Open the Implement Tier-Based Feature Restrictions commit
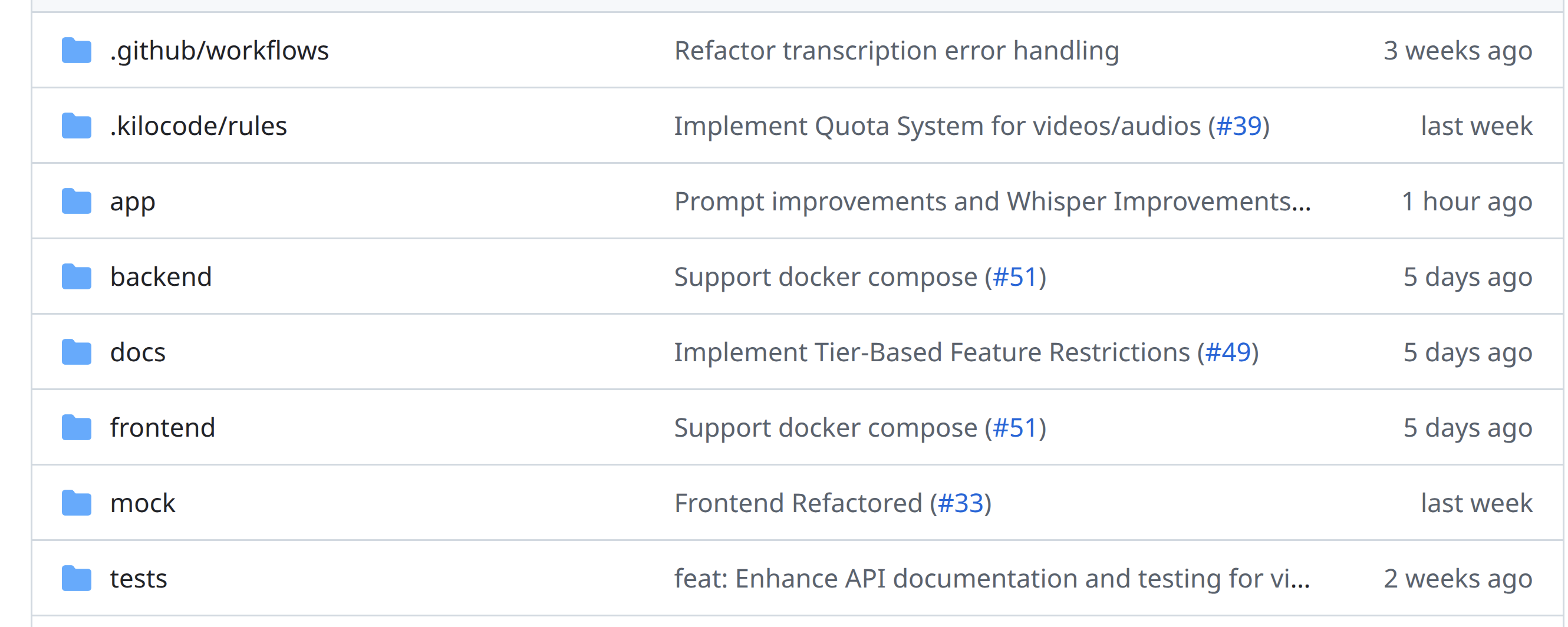This screenshot has height=627, width=1568. click(931, 352)
